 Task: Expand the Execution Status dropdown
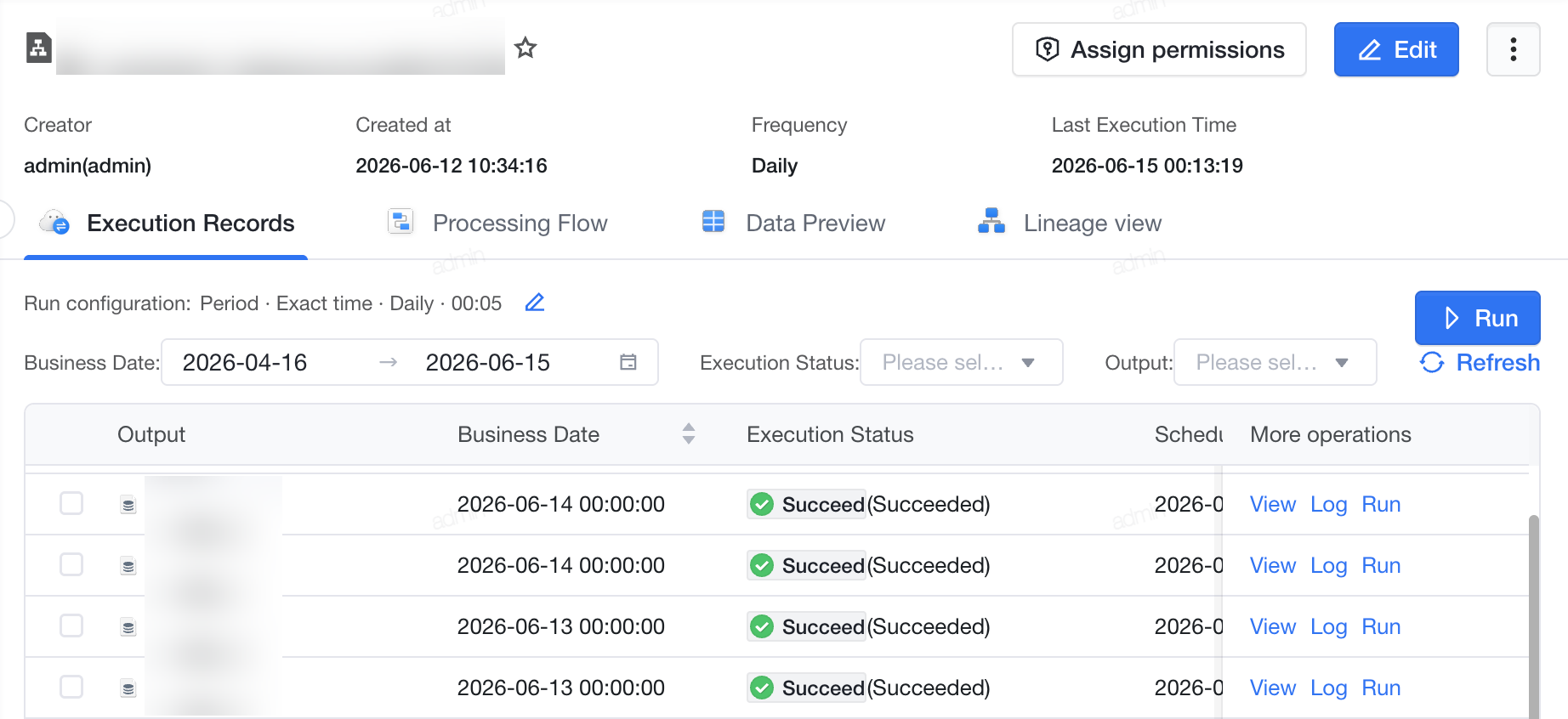pos(961,362)
